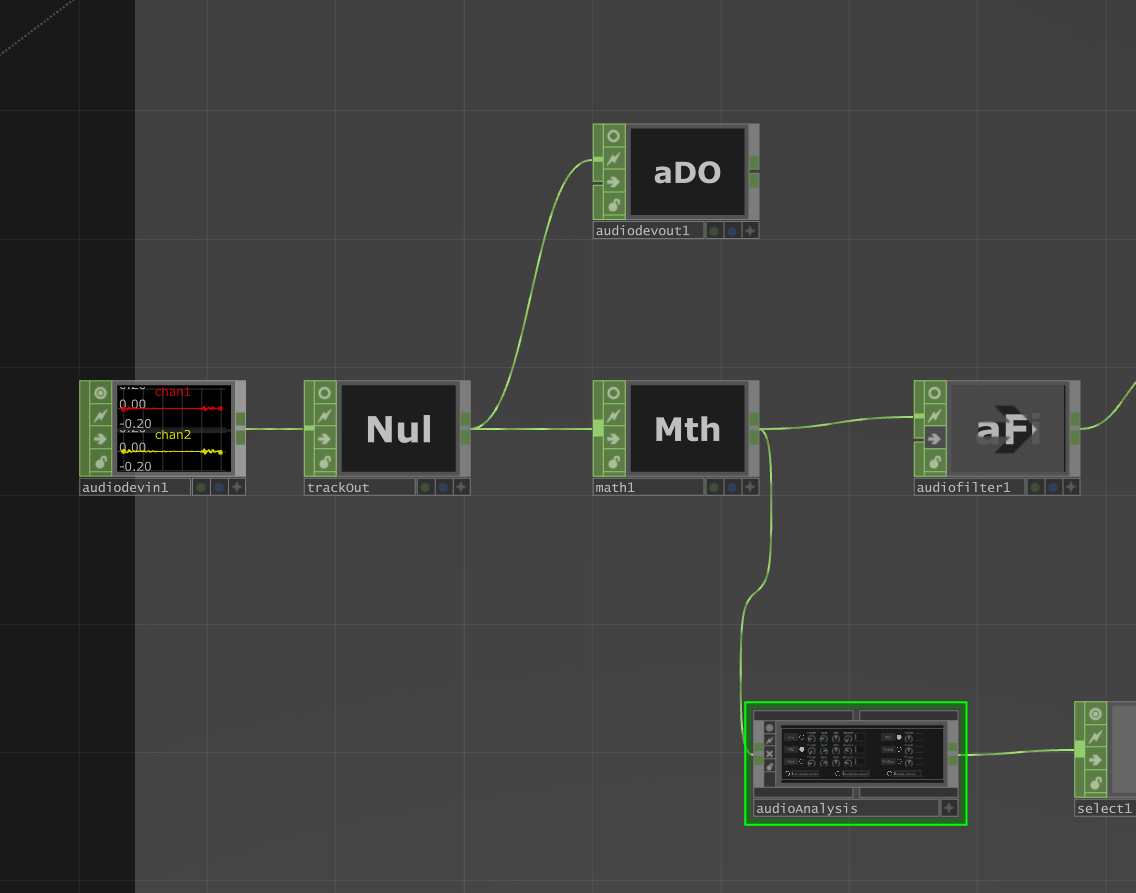Toggle bypass arrow flag on audiofilter1
The image size is (1136, 893).
click(935, 439)
